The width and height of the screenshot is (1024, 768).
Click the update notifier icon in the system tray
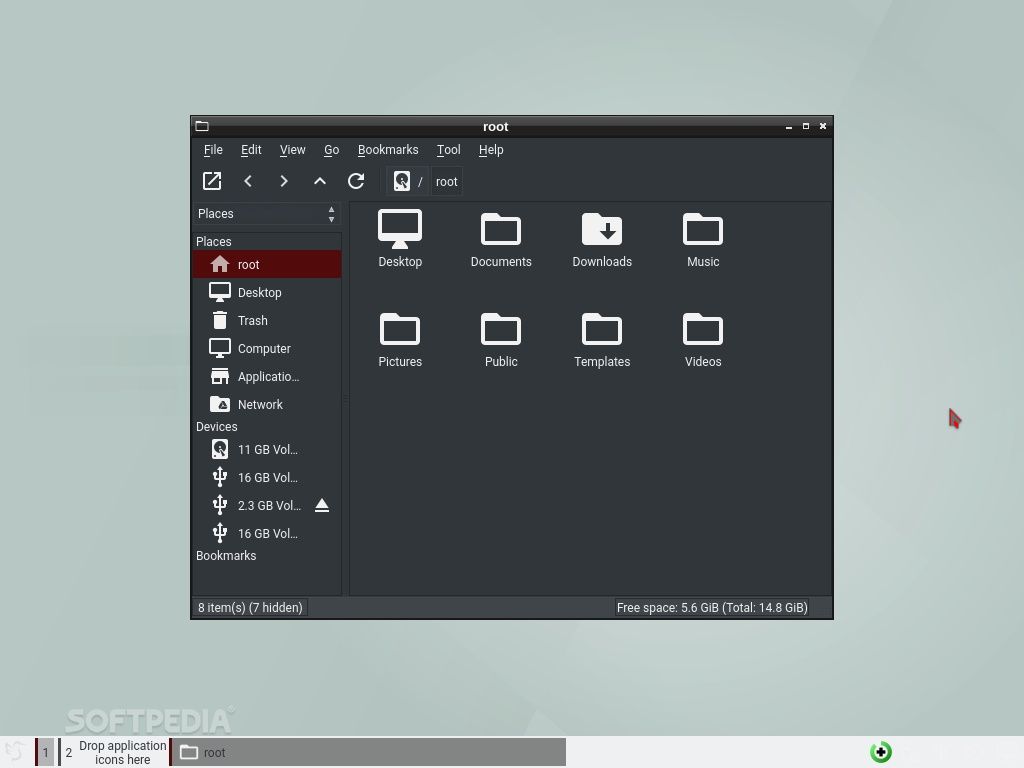point(881,752)
